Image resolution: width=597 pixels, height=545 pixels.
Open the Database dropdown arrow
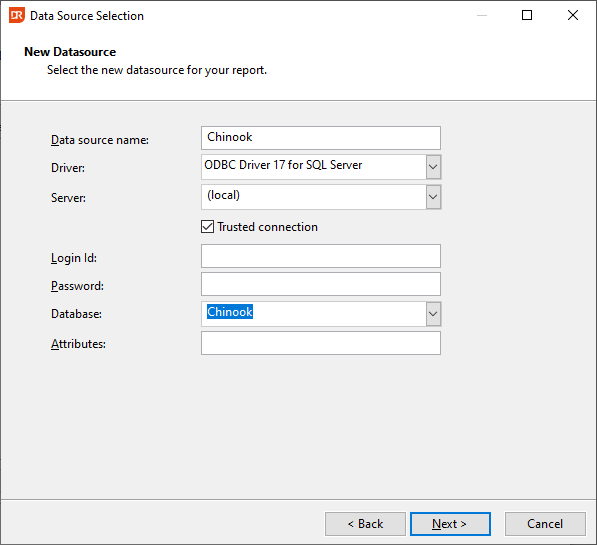pos(433,314)
